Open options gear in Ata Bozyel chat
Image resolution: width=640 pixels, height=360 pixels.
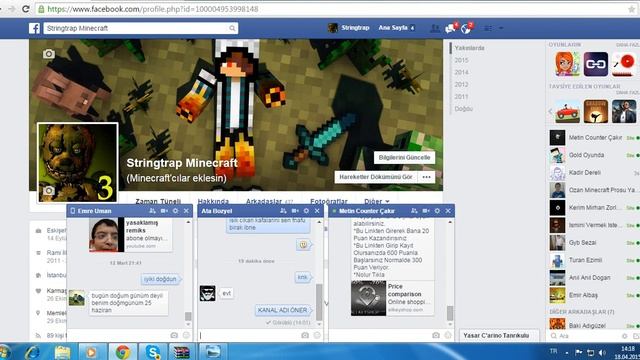click(306, 211)
